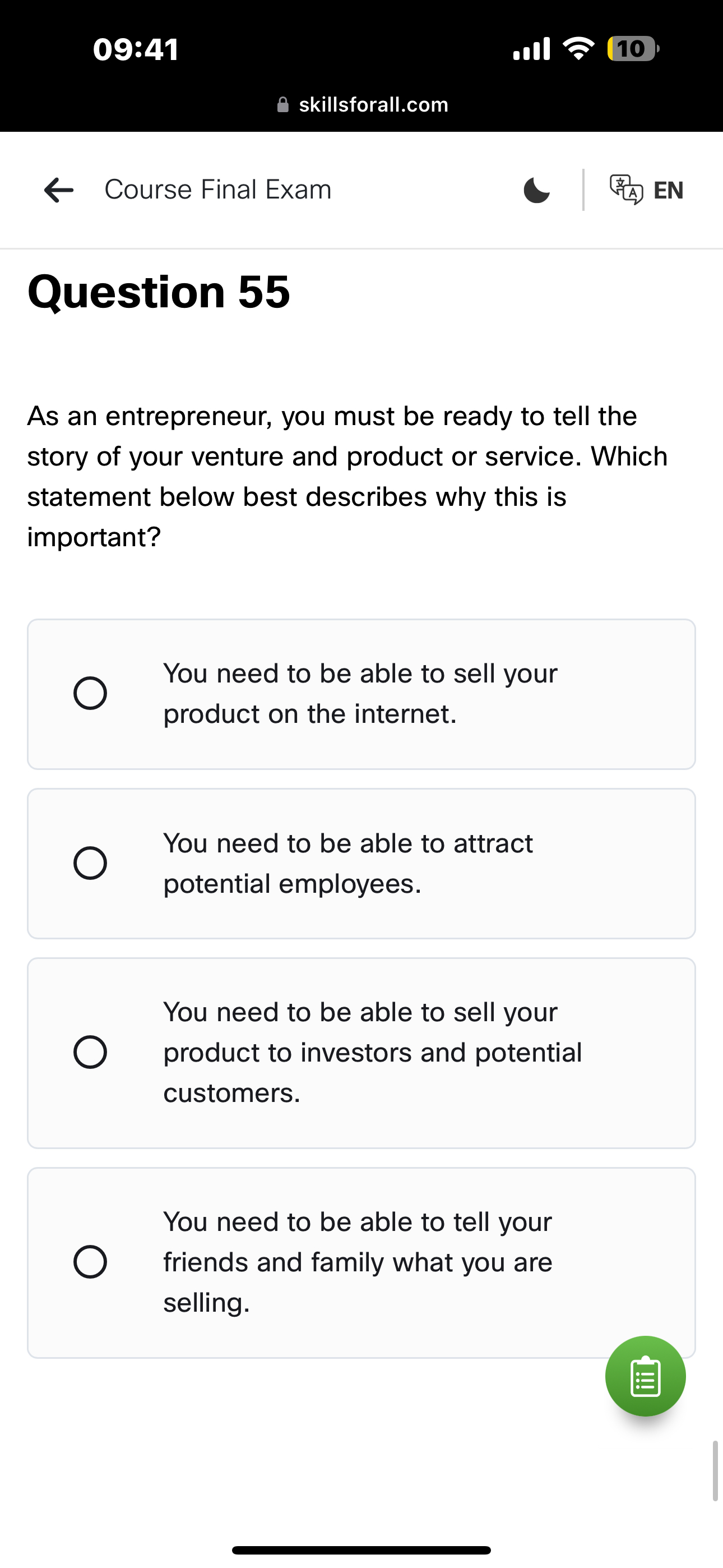Click the page scrollbar thumb
The width and height of the screenshot is (723, 1568).
[716, 1470]
